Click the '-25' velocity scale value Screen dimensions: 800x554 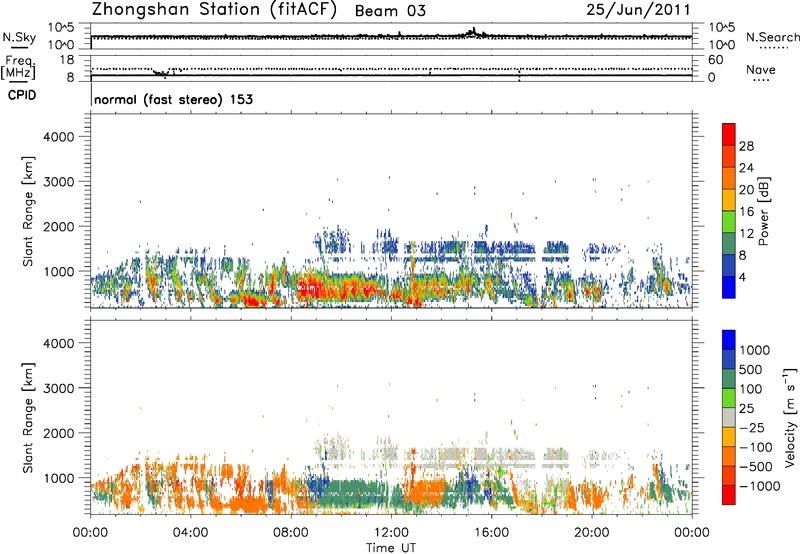(752, 428)
